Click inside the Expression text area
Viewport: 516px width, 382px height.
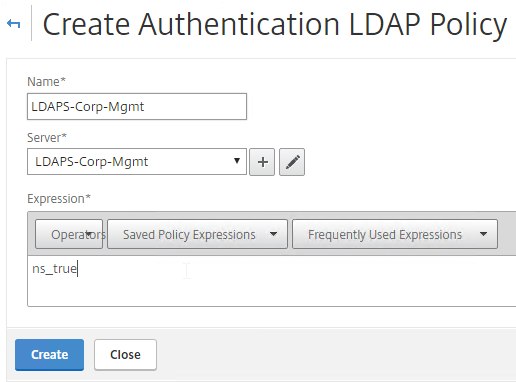click(x=272, y=281)
